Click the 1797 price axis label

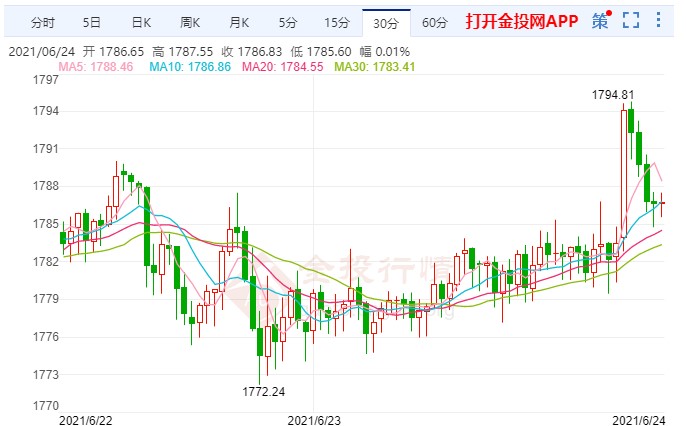[x=46, y=80]
